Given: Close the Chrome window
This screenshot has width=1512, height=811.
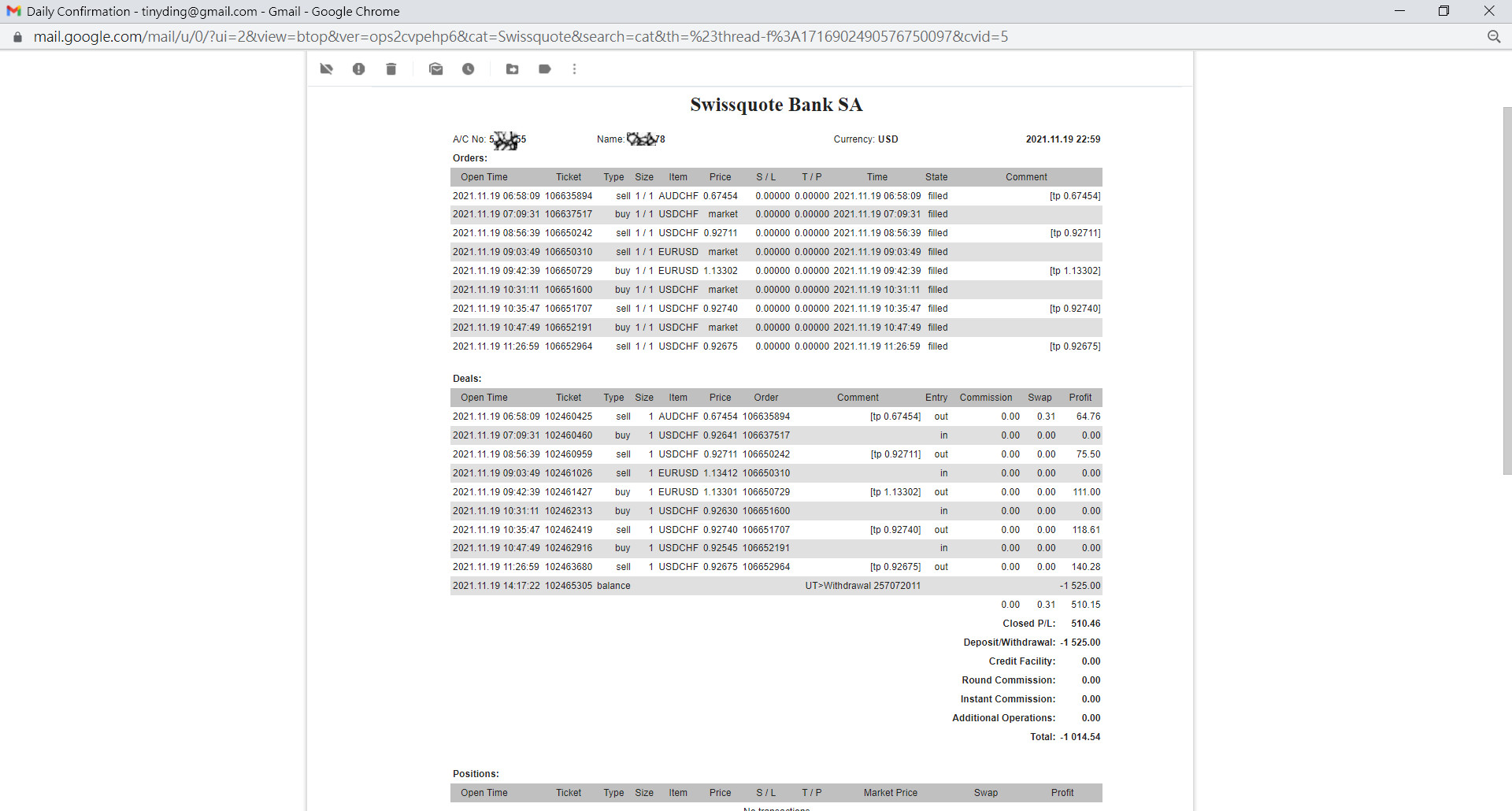Looking at the screenshot, I should [1489, 11].
